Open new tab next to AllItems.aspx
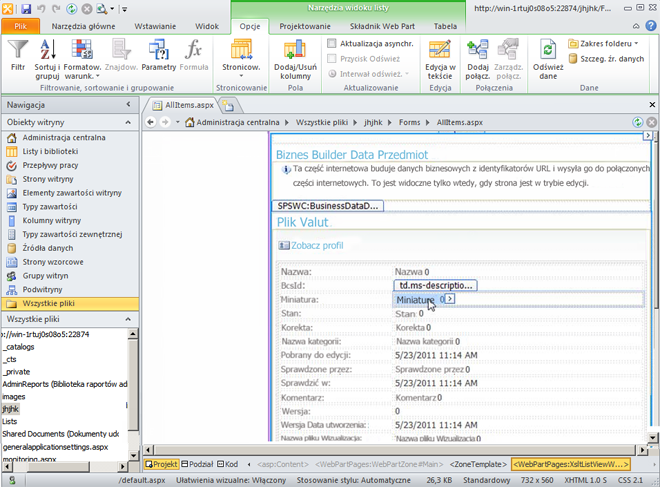 (229, 106)
